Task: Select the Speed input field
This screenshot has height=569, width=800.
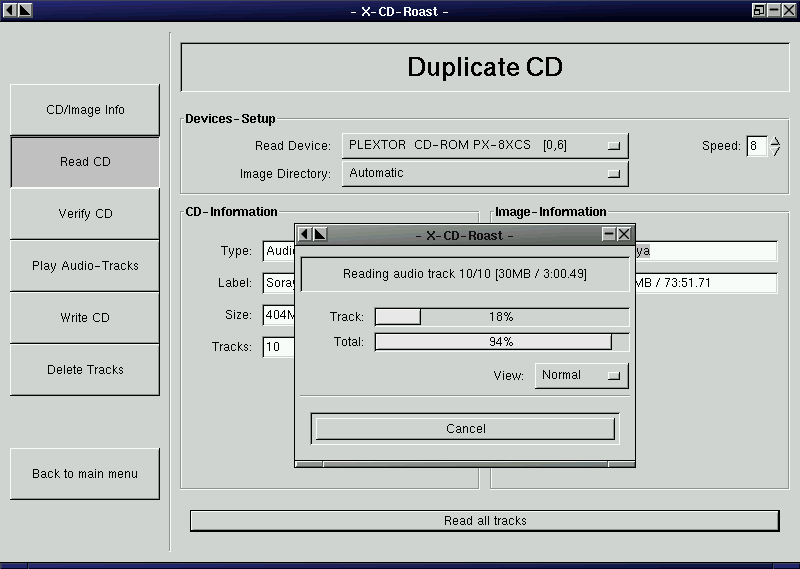Action: tap(757, 146)
